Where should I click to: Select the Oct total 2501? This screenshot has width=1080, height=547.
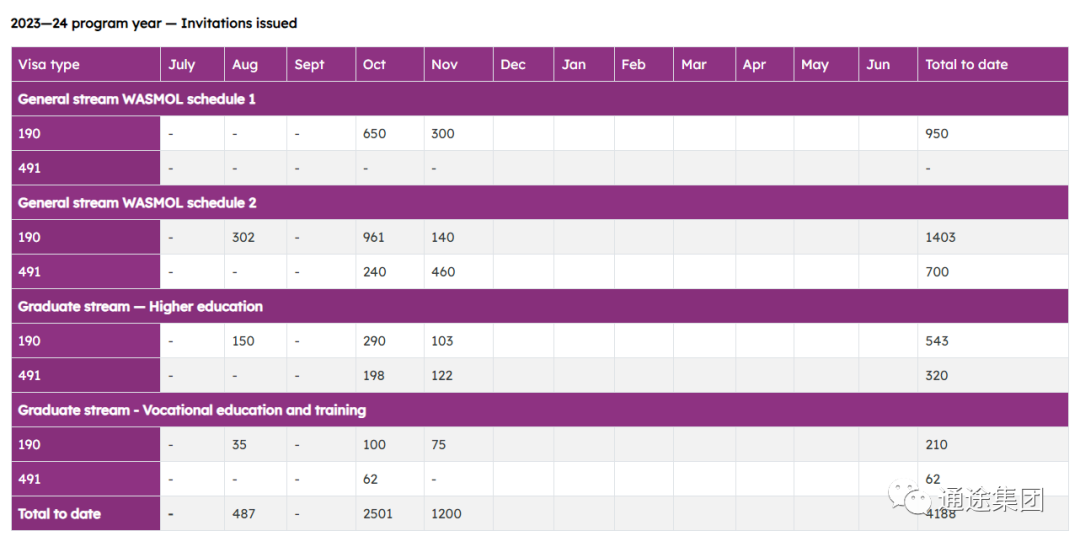tap(377, 514)
